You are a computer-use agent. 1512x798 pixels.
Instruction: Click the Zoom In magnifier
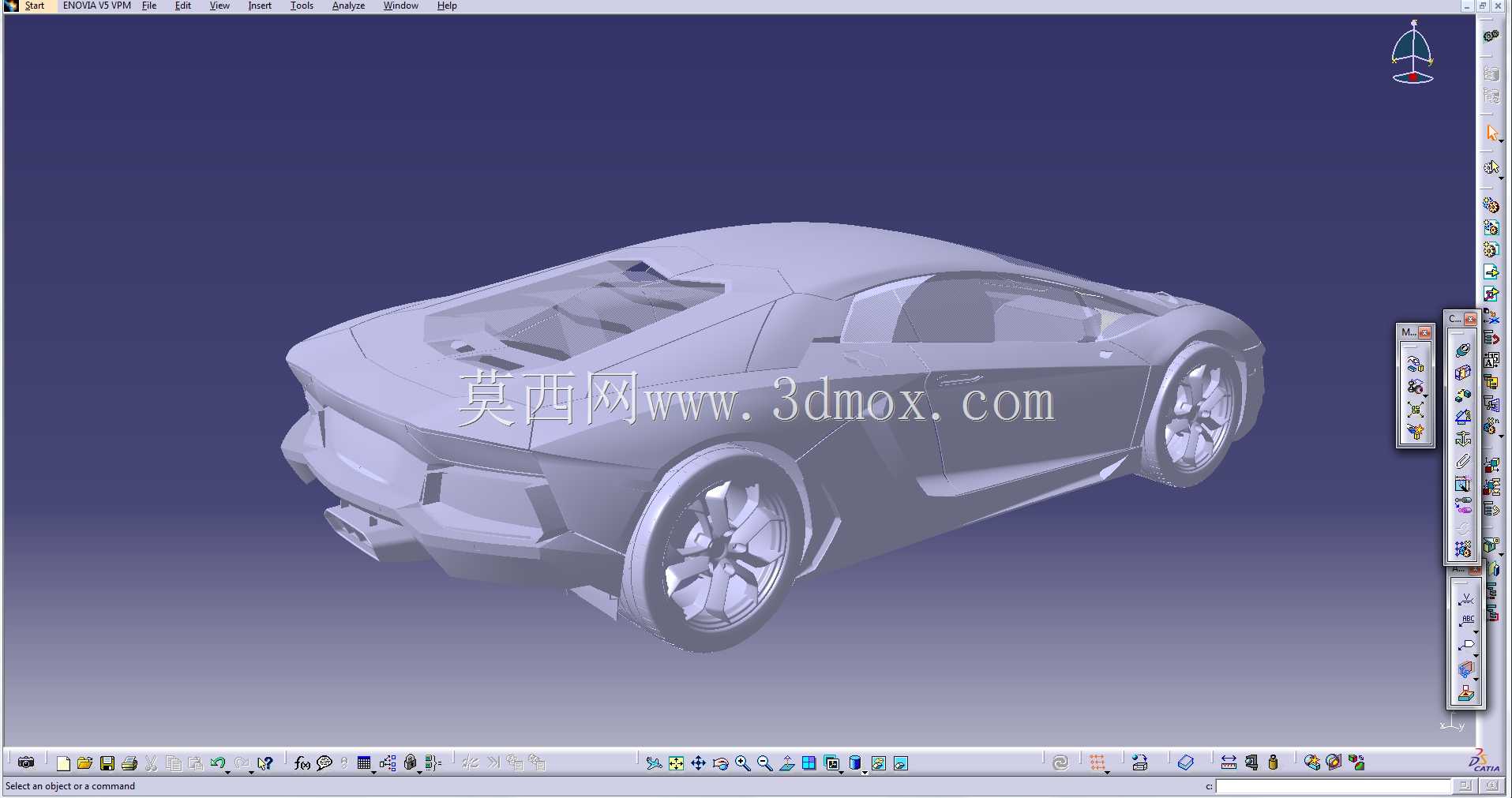click(x=742, y=762)
